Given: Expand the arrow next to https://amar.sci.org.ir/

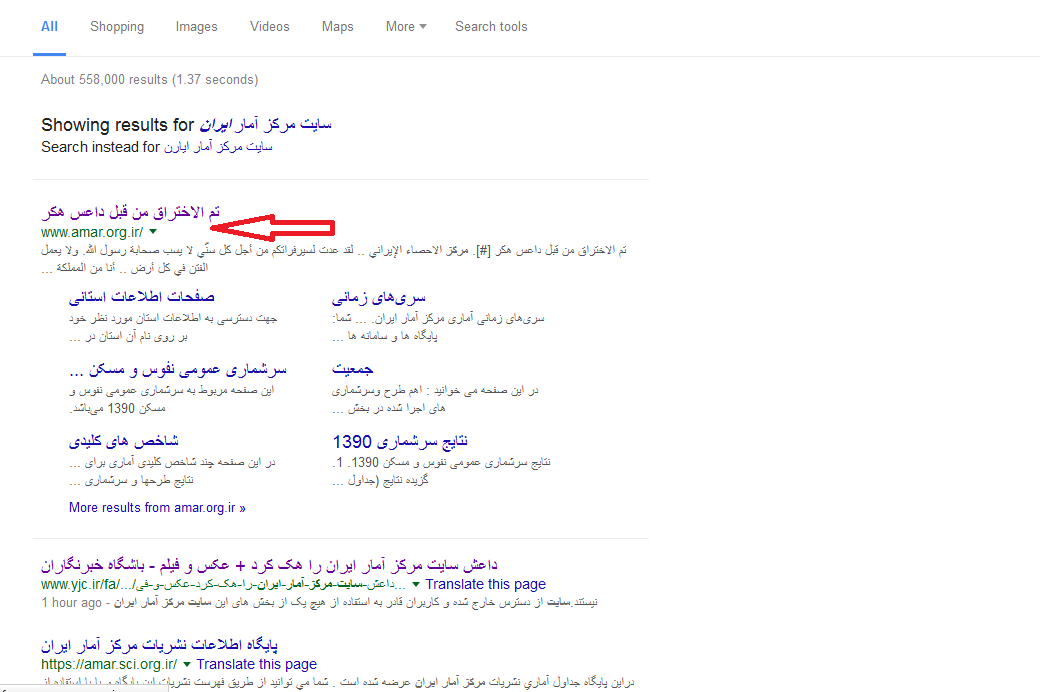Looking at the screenshot, I should pos(187,664).
